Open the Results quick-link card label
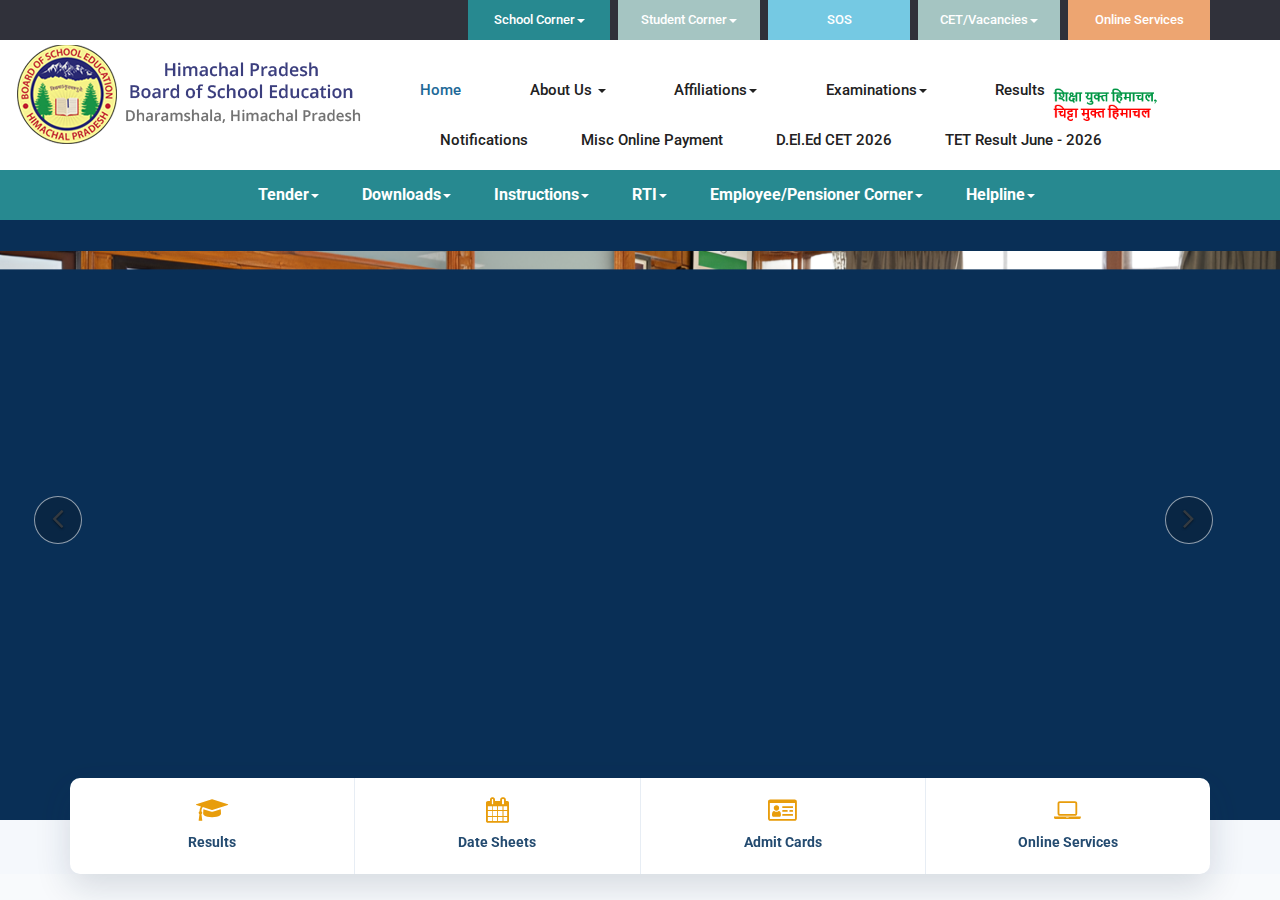Viewport: 1280px width, 900px height. (x=212, y=842)
